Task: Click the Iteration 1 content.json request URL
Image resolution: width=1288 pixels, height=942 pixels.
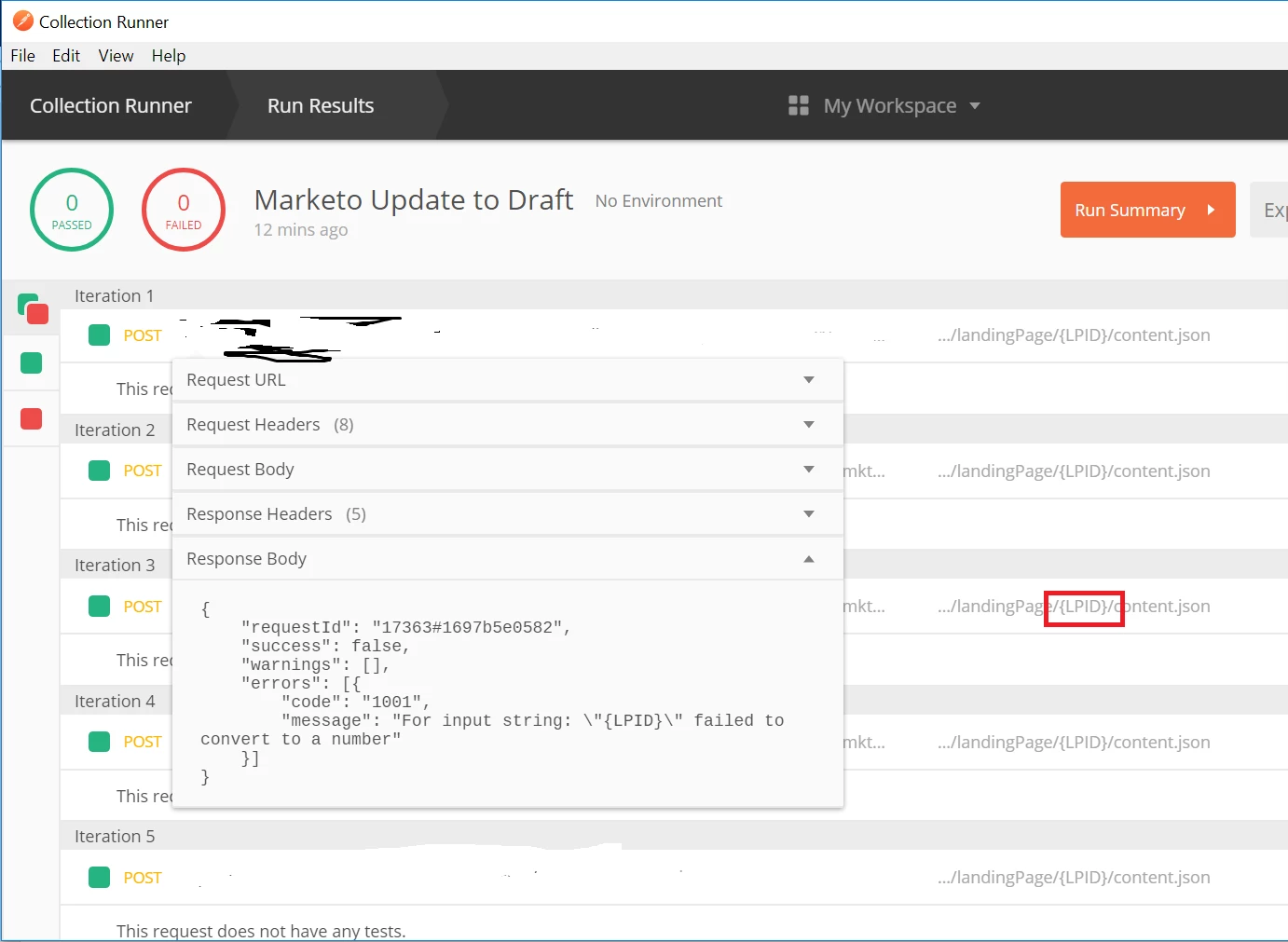Action: [x=1074, y=335]
